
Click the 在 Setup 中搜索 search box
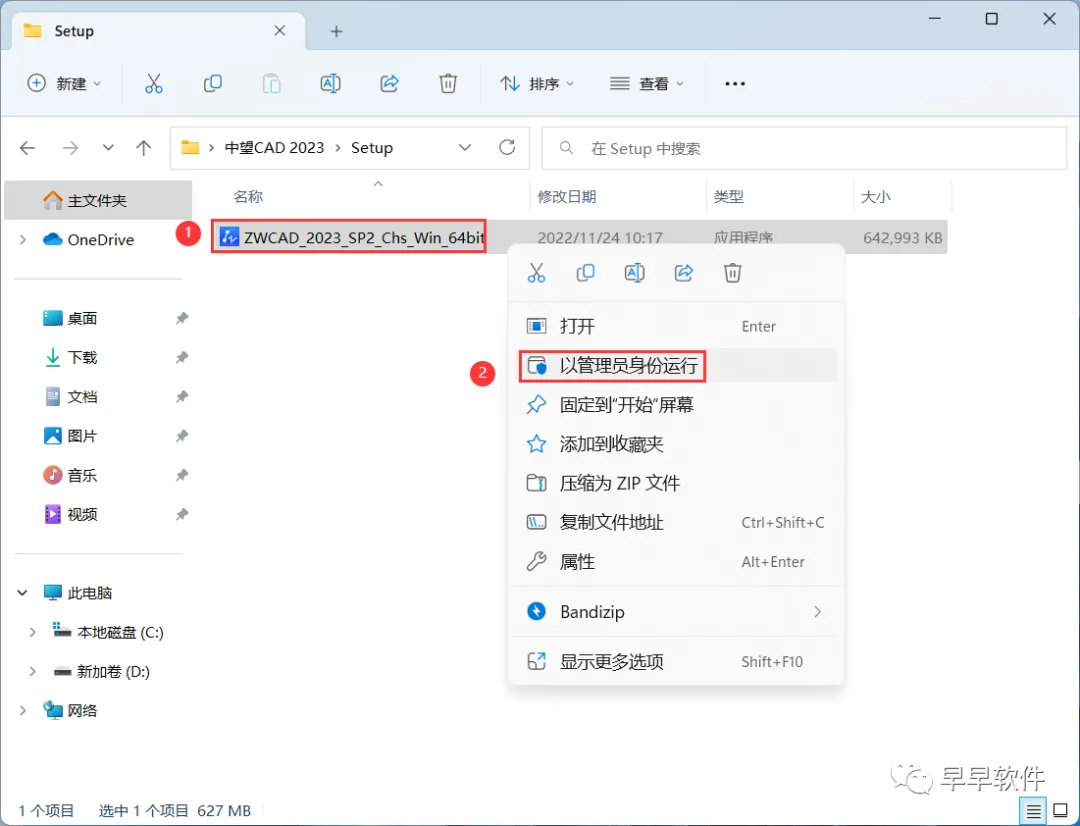click(804, 148)
